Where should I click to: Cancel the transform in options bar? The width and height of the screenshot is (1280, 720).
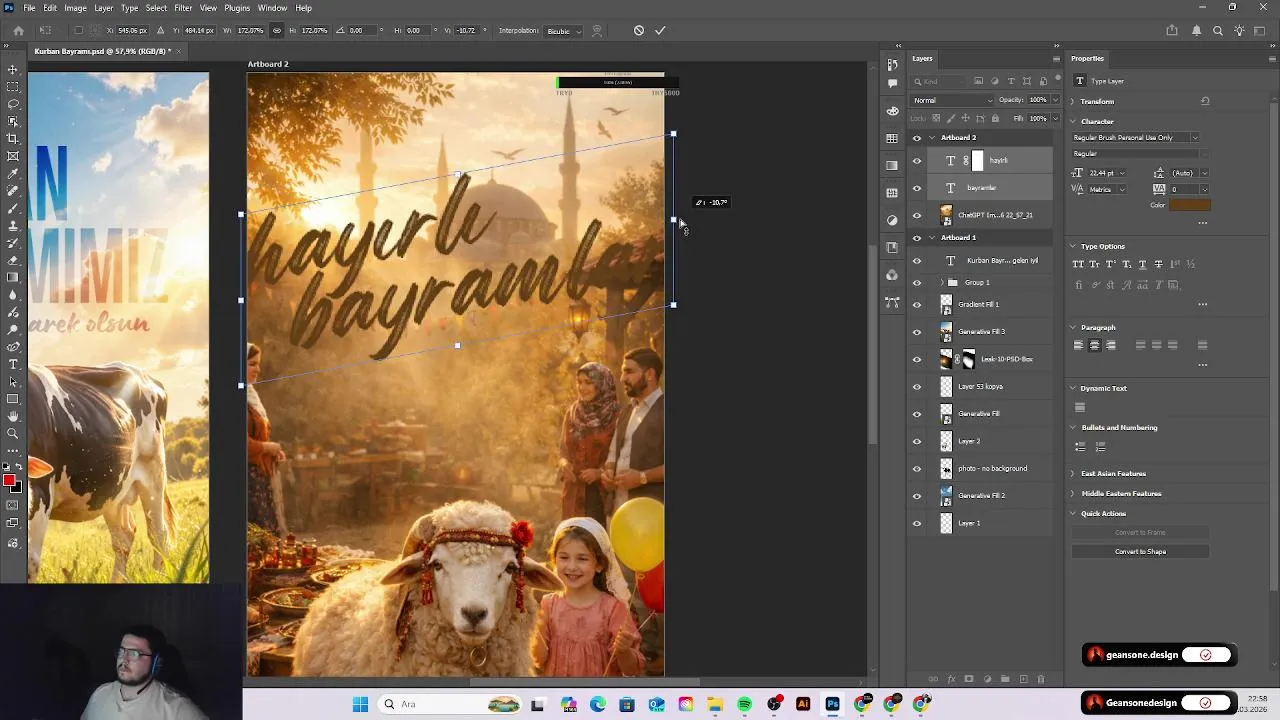(x=639, y=31)
